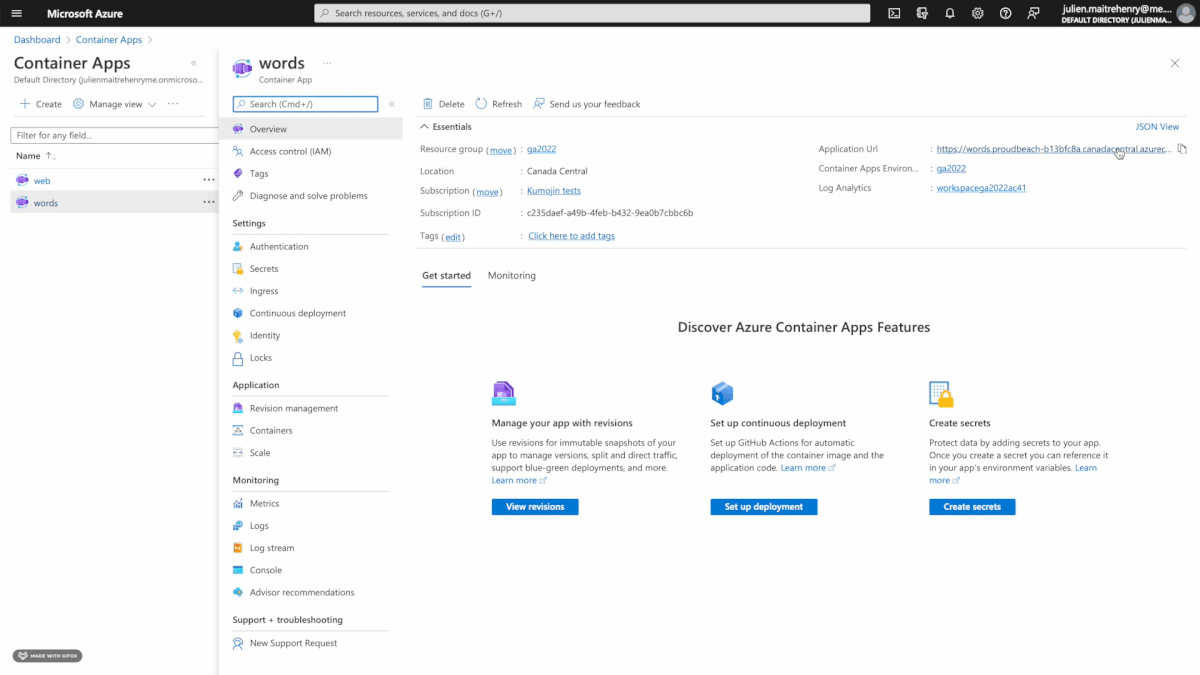Open Cloud Shell from the top bar
The width and height of the screenshot is (1200, 675).
point(894,13)
